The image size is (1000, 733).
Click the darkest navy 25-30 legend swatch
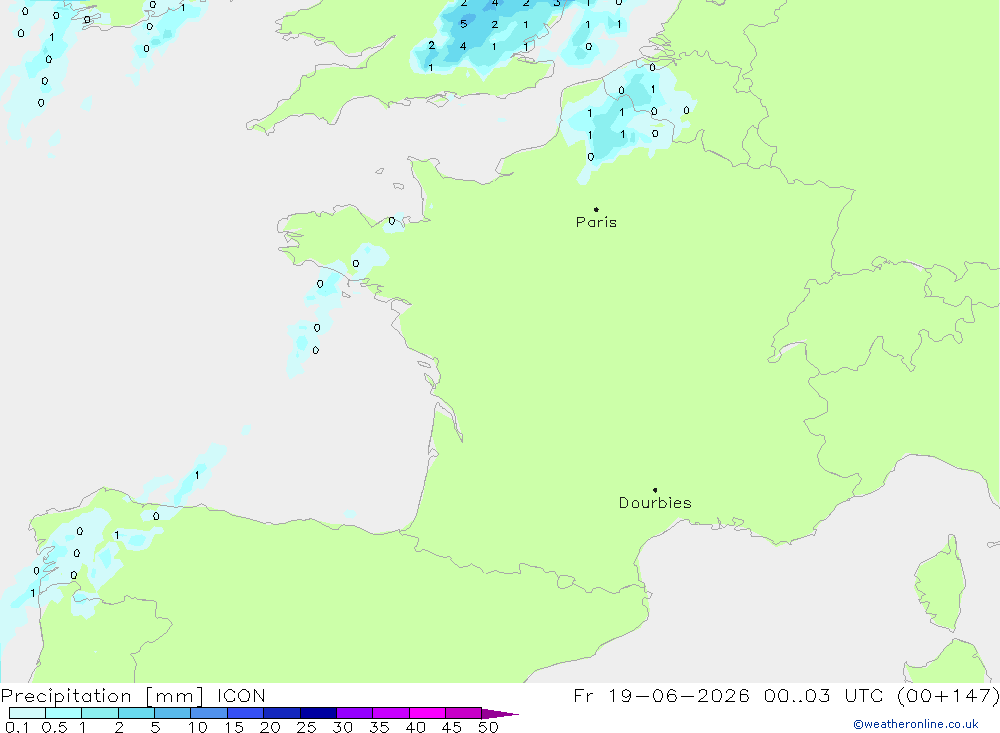coord(318,713)
